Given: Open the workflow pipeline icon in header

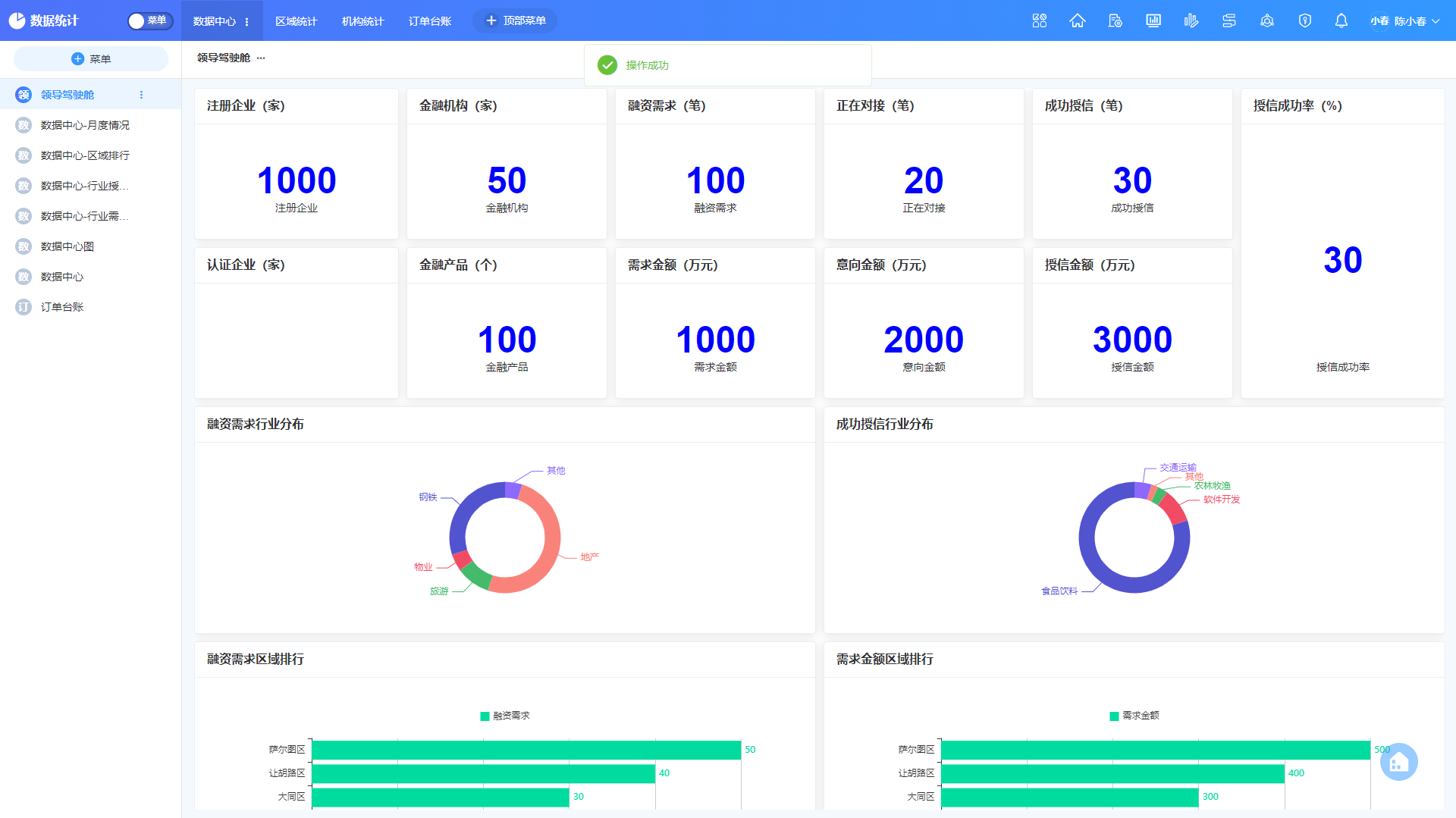Looking at the screenshot, I should [1228, 20].
